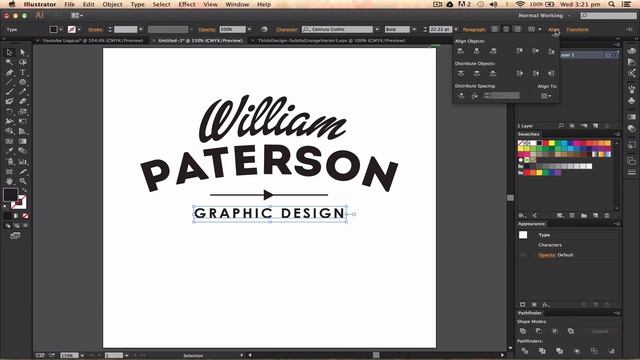
Task: Click horizontal distribute left icon
Action: click(519, 73)
